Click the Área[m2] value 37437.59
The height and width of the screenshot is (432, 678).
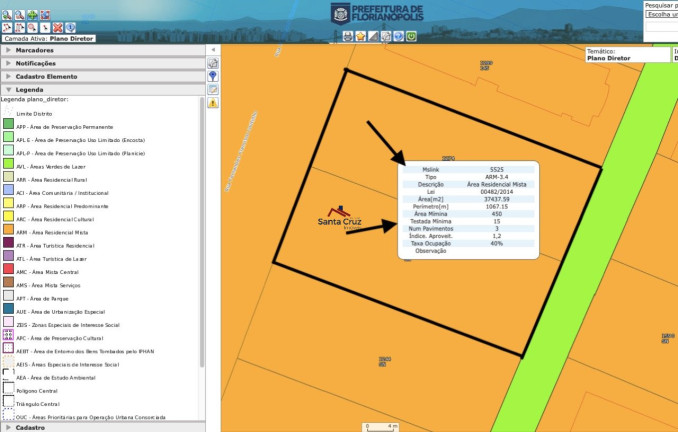496,199
